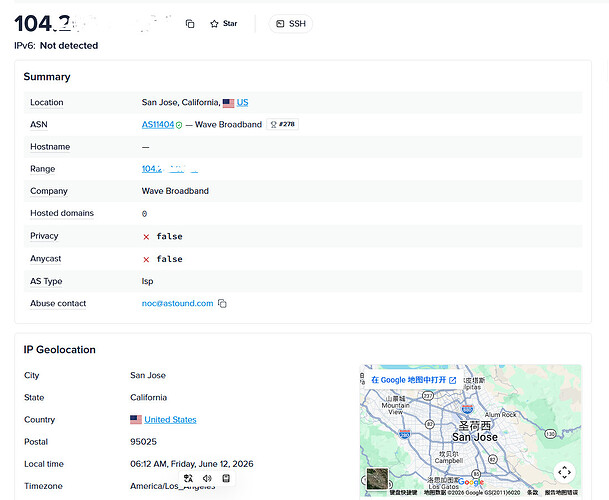Viewport: 609px width, 500px height.
Task: Click the verified shield icon next to AS11404
Action: [179, 125]
